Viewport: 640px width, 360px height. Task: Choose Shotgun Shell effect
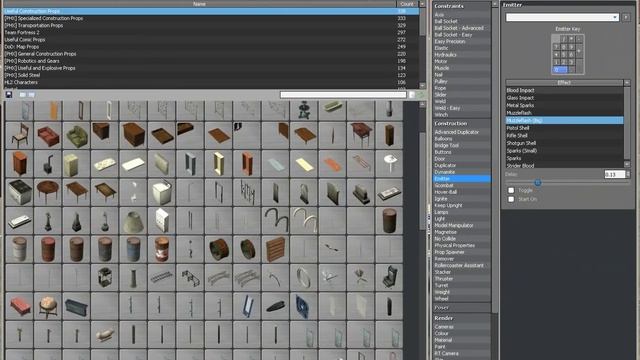point(564,143)
